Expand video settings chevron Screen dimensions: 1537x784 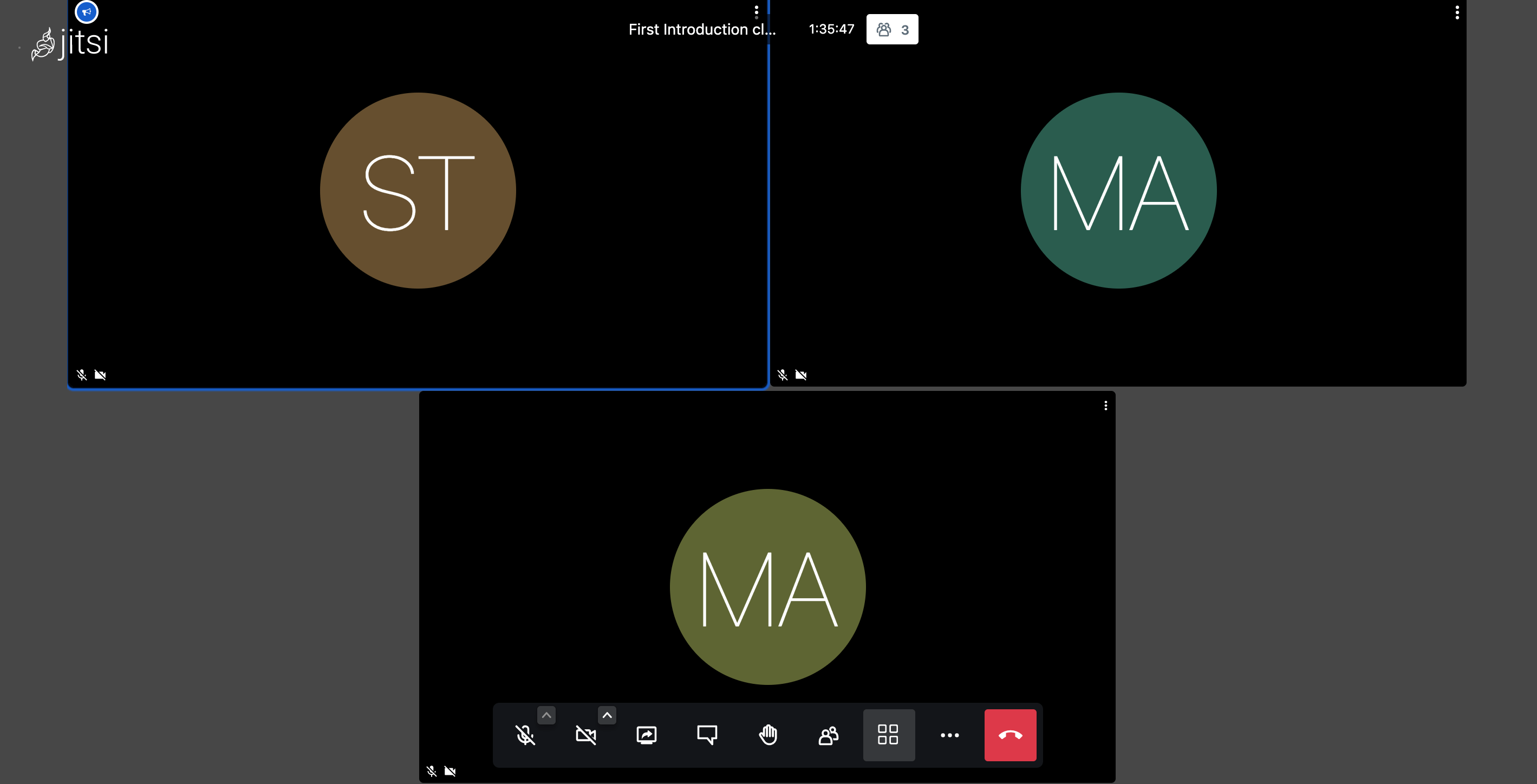(607, 715)
